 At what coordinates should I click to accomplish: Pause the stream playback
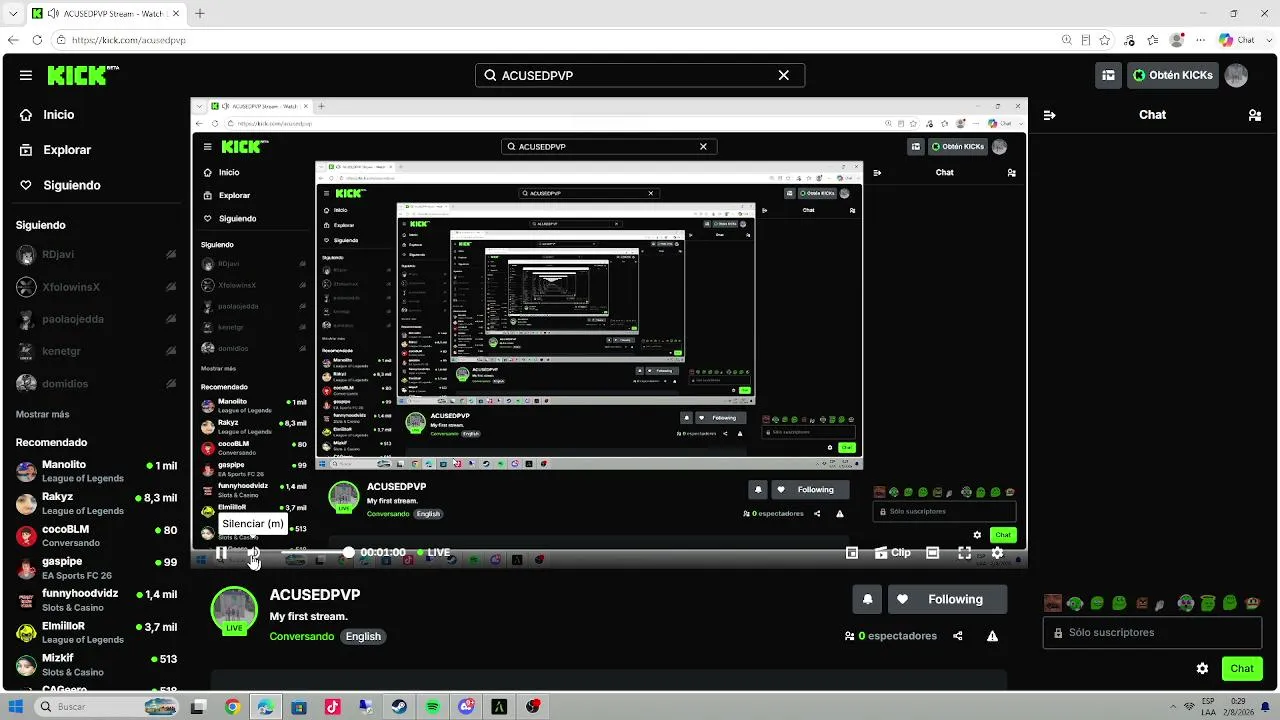pos(221,552)
